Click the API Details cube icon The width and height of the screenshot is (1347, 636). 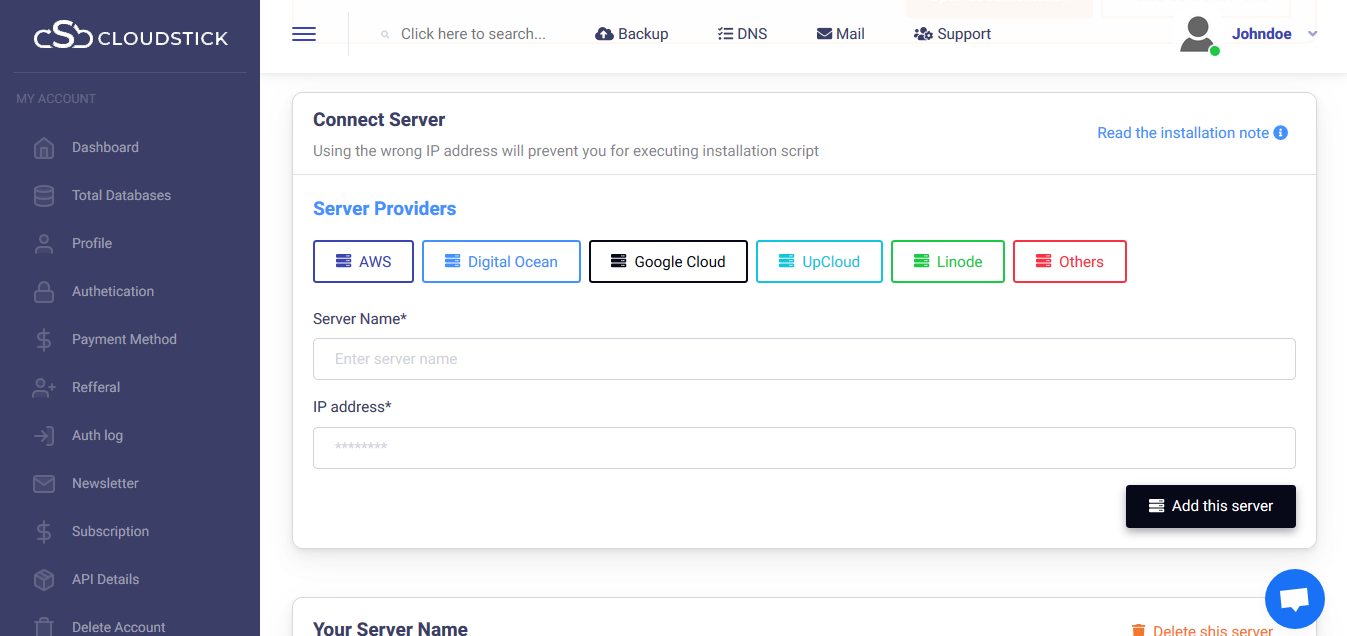[x=44, y=580]
